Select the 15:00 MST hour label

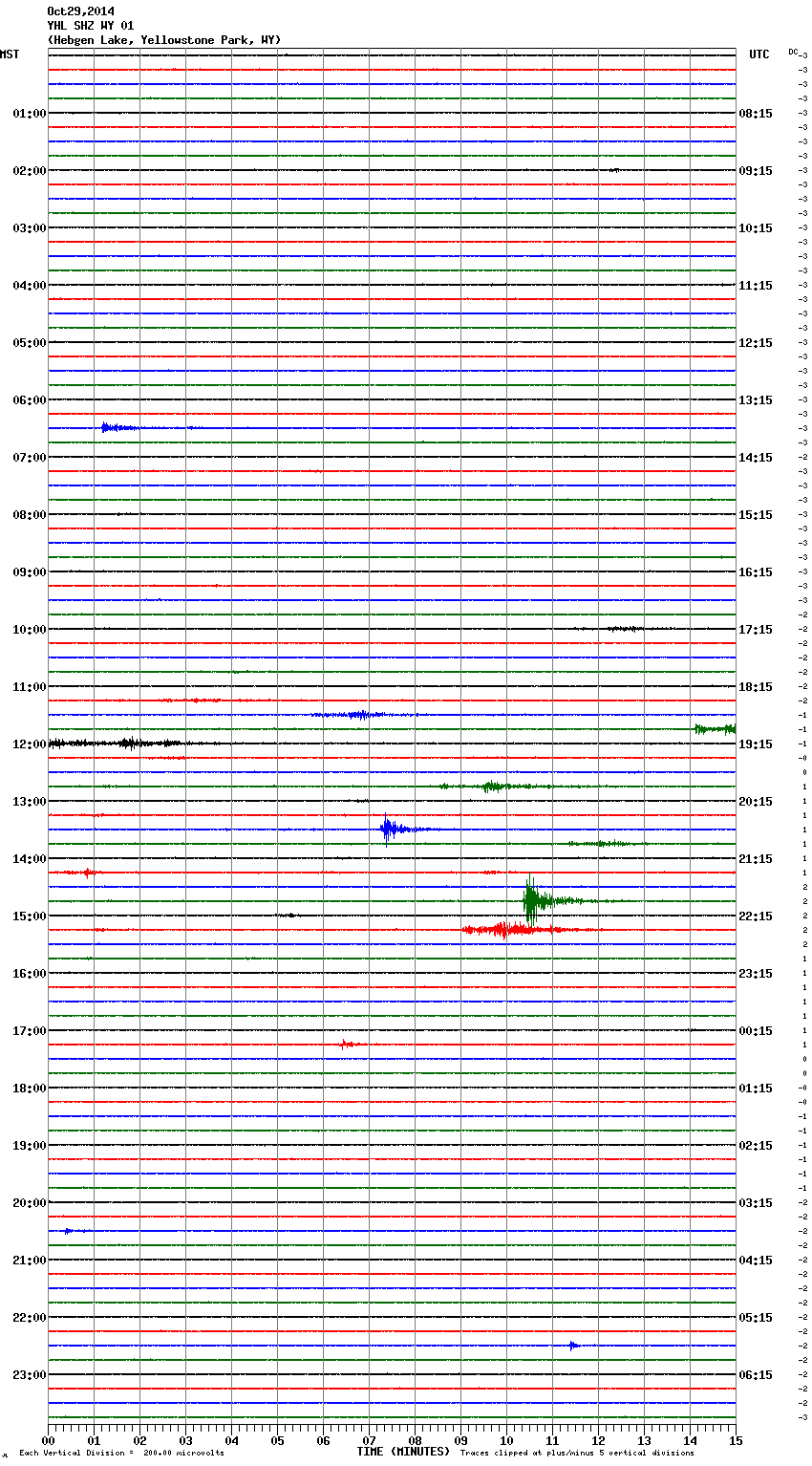click(x=30, y=916)
